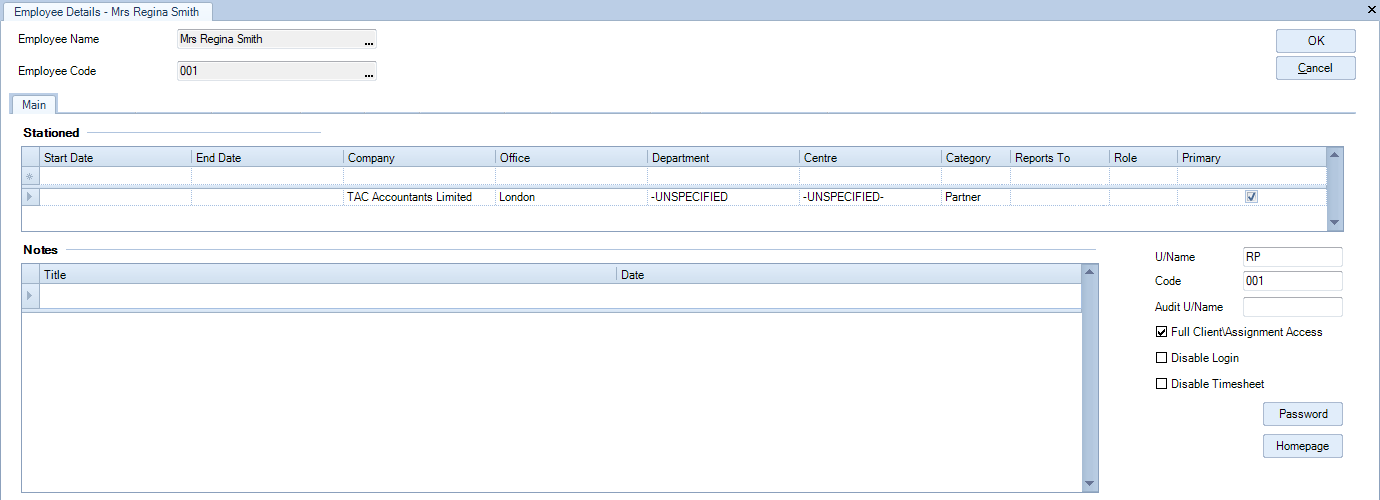Click the Reports To column header
This screenshot has width=1380, height=500.
click(x=1060, y=158)
